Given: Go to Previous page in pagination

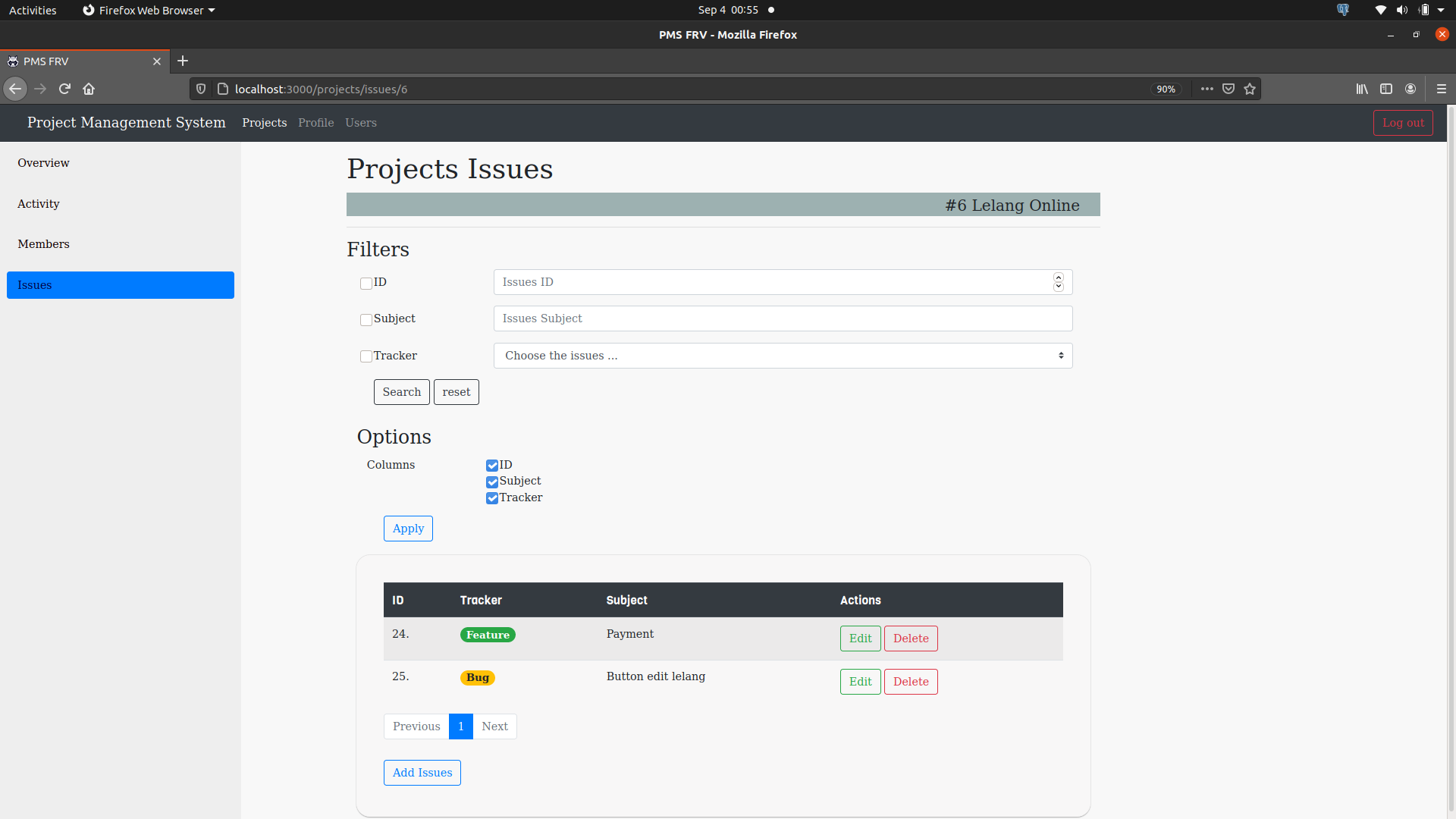Looking at the screenshot, I should (x=416, y=726).
